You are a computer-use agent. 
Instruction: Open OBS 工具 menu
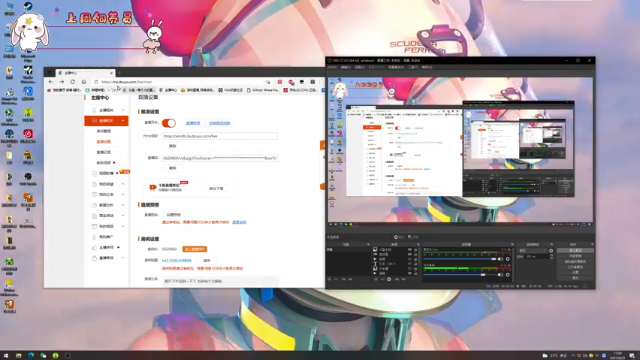pyautogui.click(x=413, y=67)
